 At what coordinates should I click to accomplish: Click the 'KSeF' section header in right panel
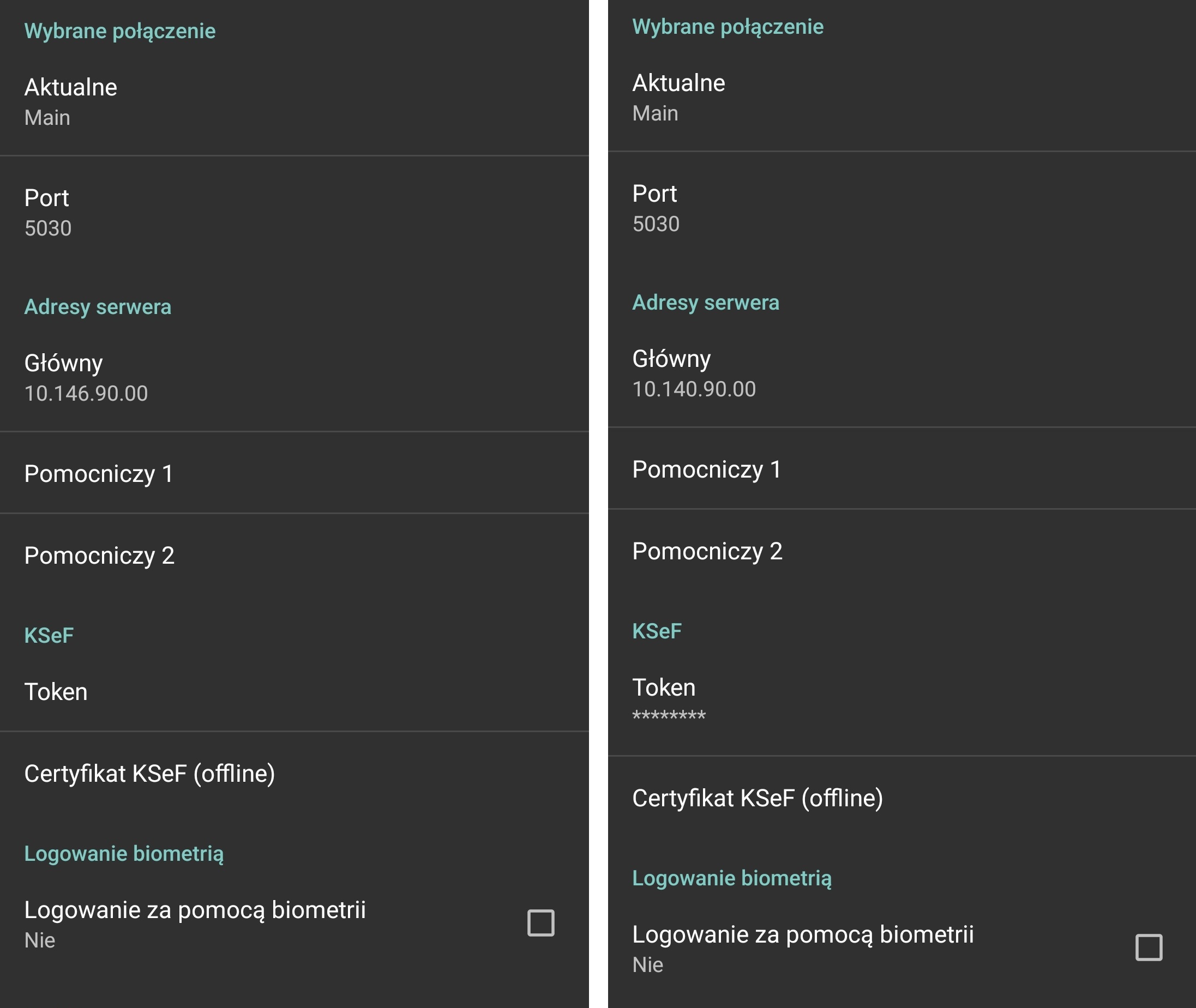656,631
